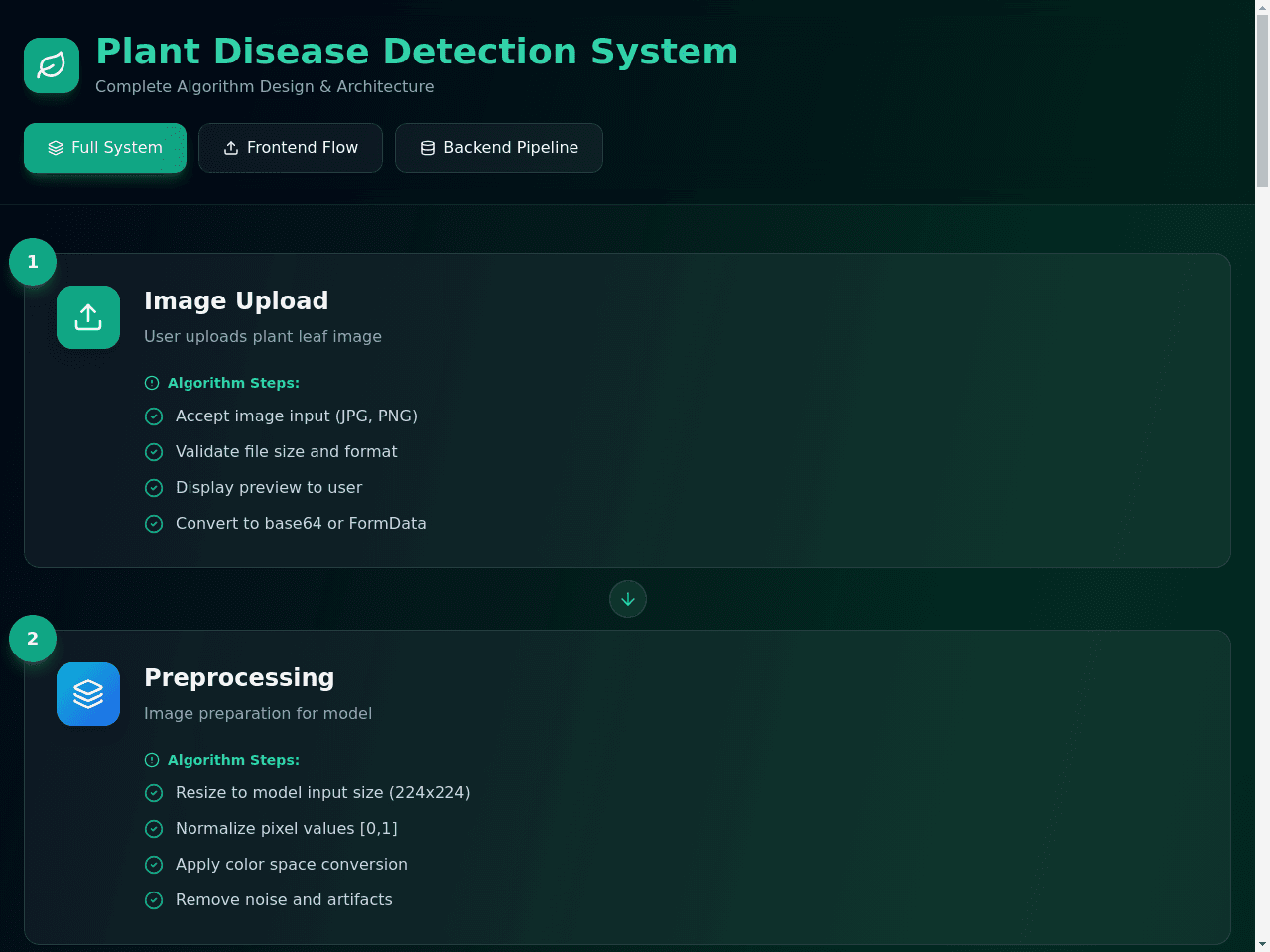Click the Preprocessing layers icon
1270x952 pixels.
[88, 694]
